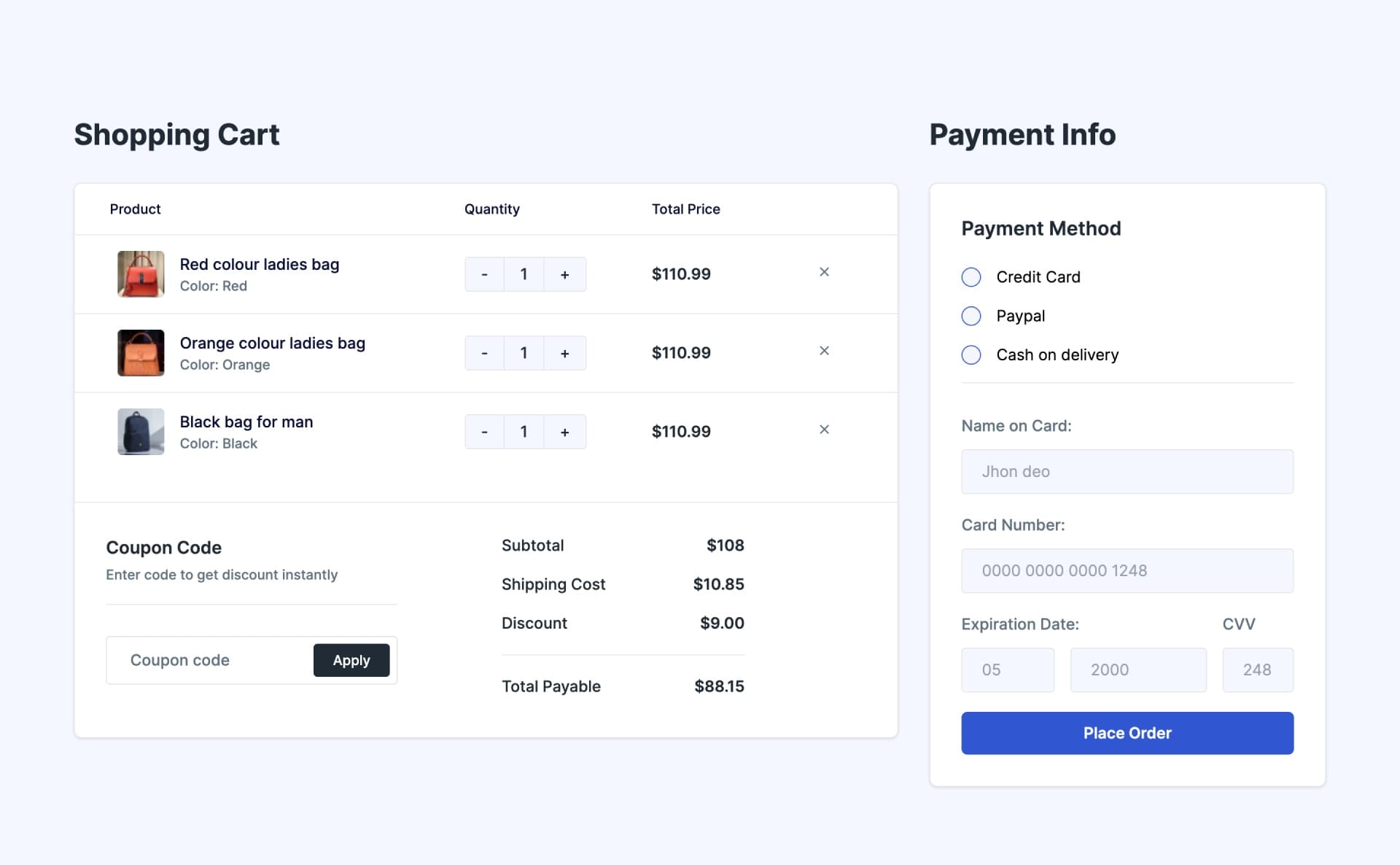The height and width of the screenshot is (865, 1400).
Task: Select the Cash on delivery option
Action: pyautogui.click(x=971, y=354)
